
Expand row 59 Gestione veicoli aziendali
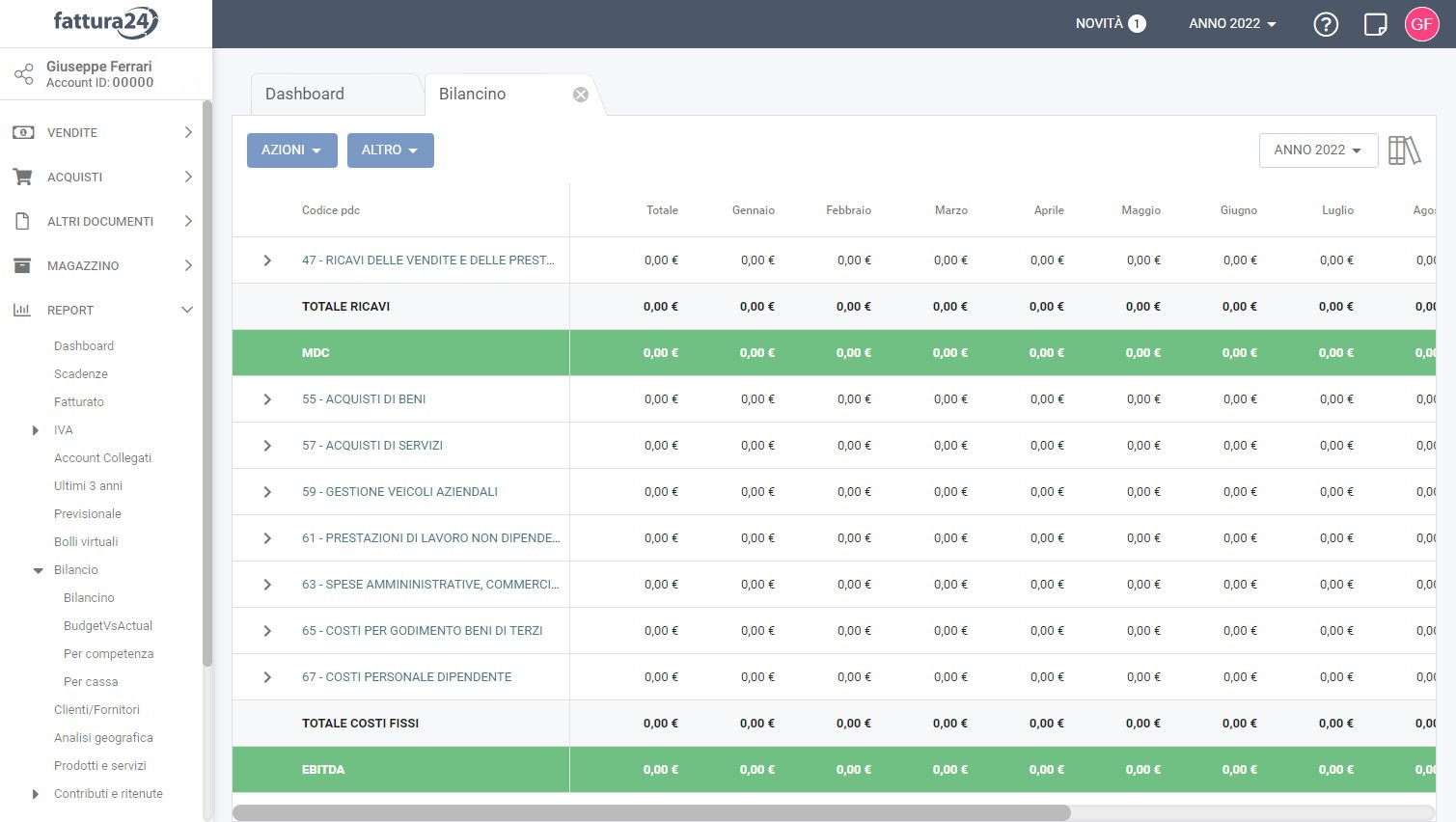pos(267,492)
